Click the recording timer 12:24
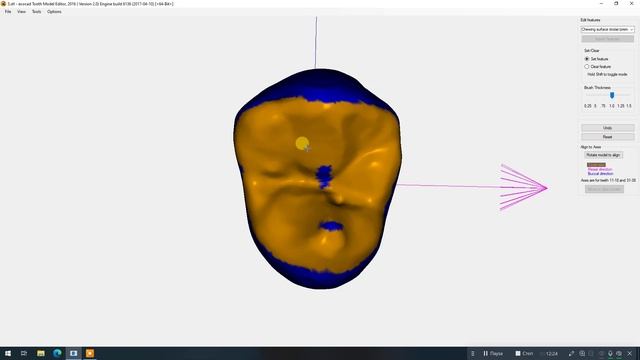Screen dimensions: 640x360 click(x=551, y=353)
